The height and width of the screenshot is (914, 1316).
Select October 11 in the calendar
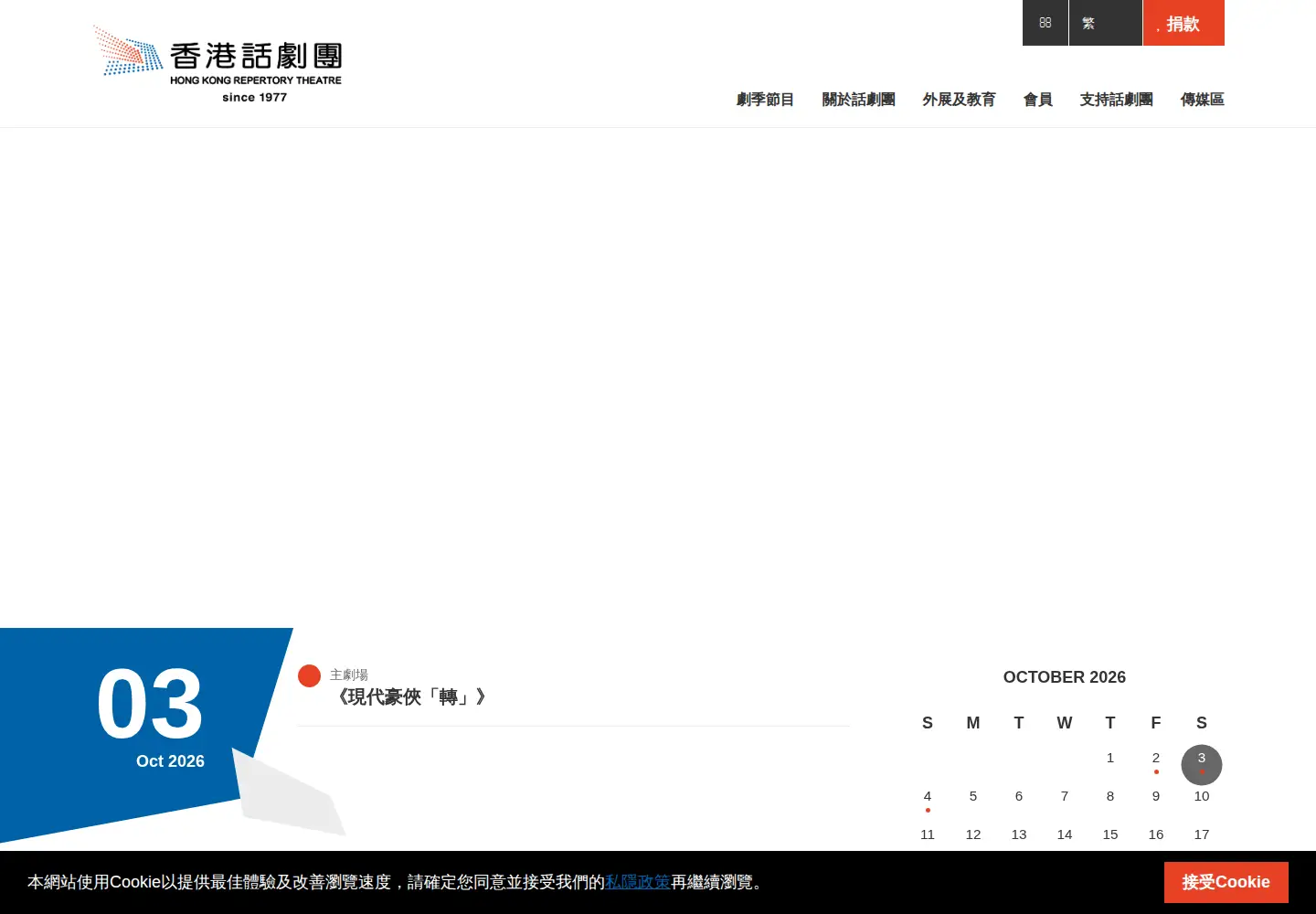[x=928, y=834]
